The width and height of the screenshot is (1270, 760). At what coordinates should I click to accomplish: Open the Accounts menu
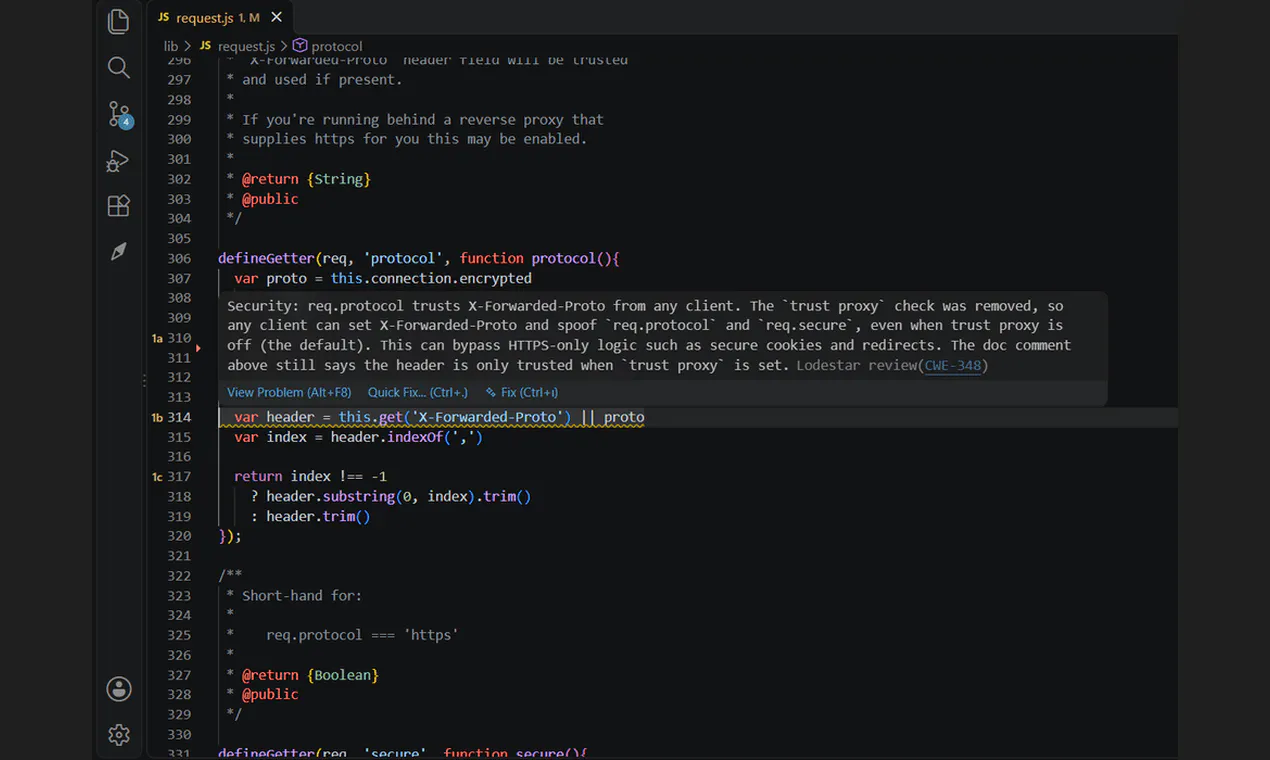coord(119,689)
